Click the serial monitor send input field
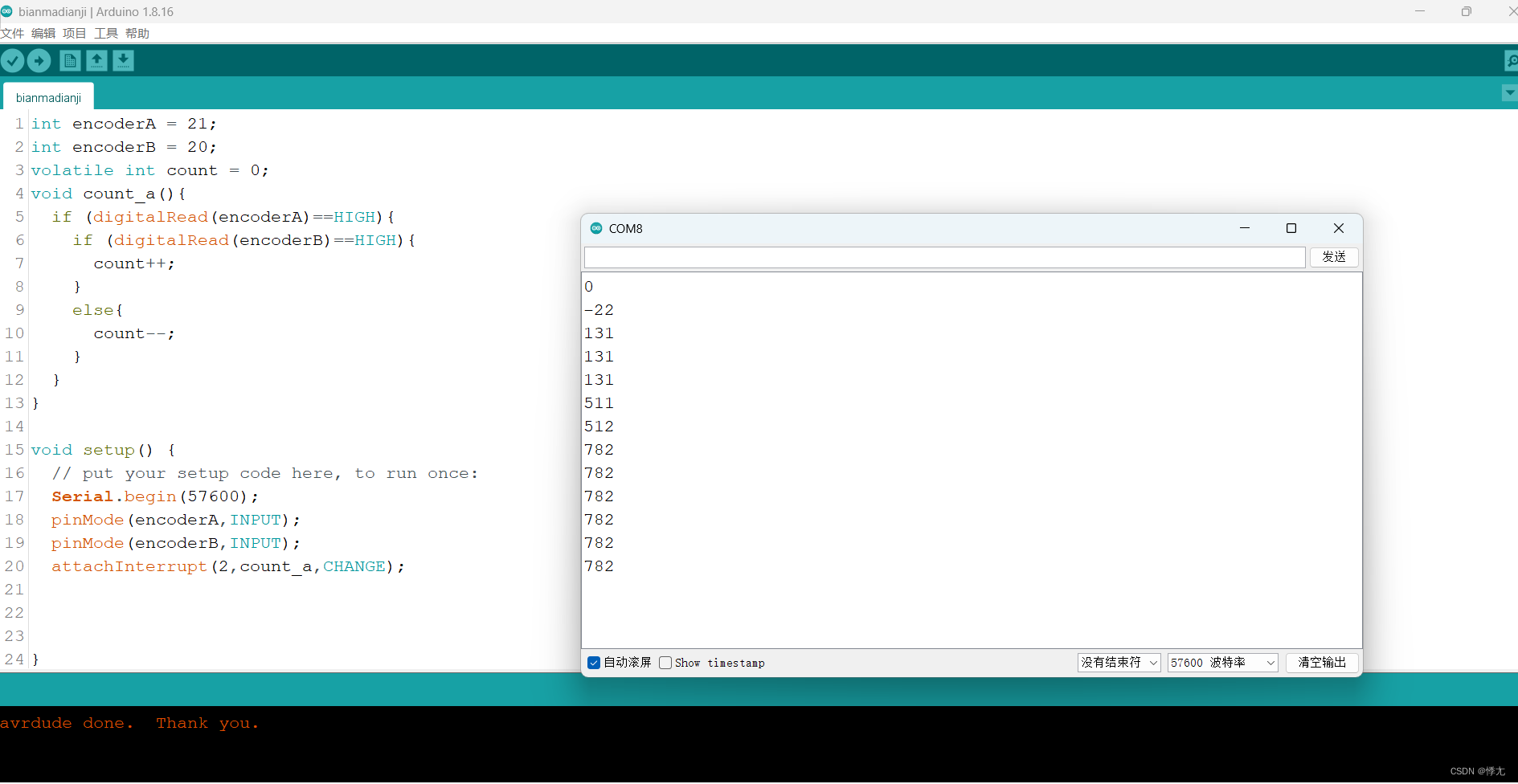The width and height of the screenshot is (1518, 784). (x=944, y=257)
